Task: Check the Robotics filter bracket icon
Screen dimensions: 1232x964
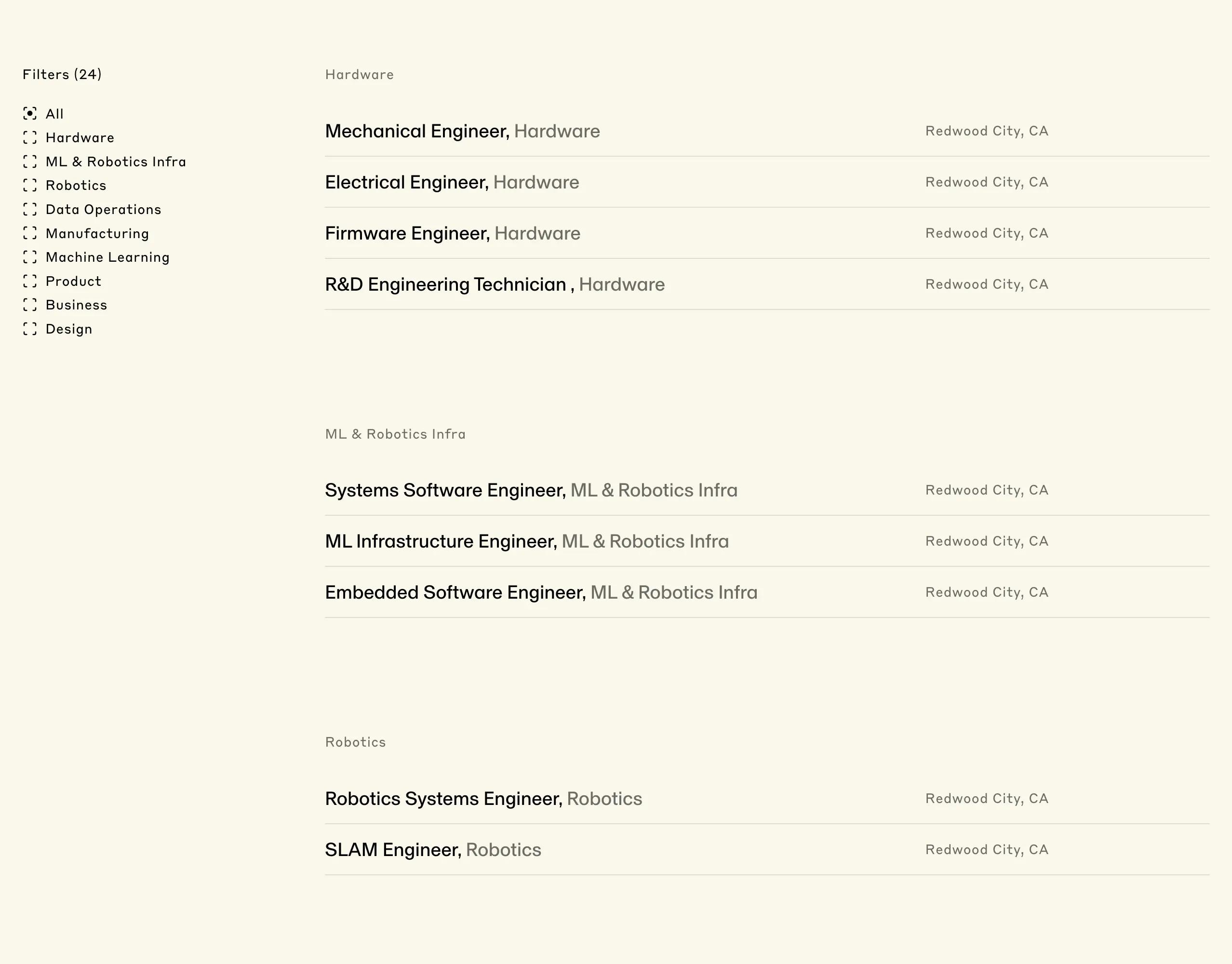Action: click(x=30, y=185)
